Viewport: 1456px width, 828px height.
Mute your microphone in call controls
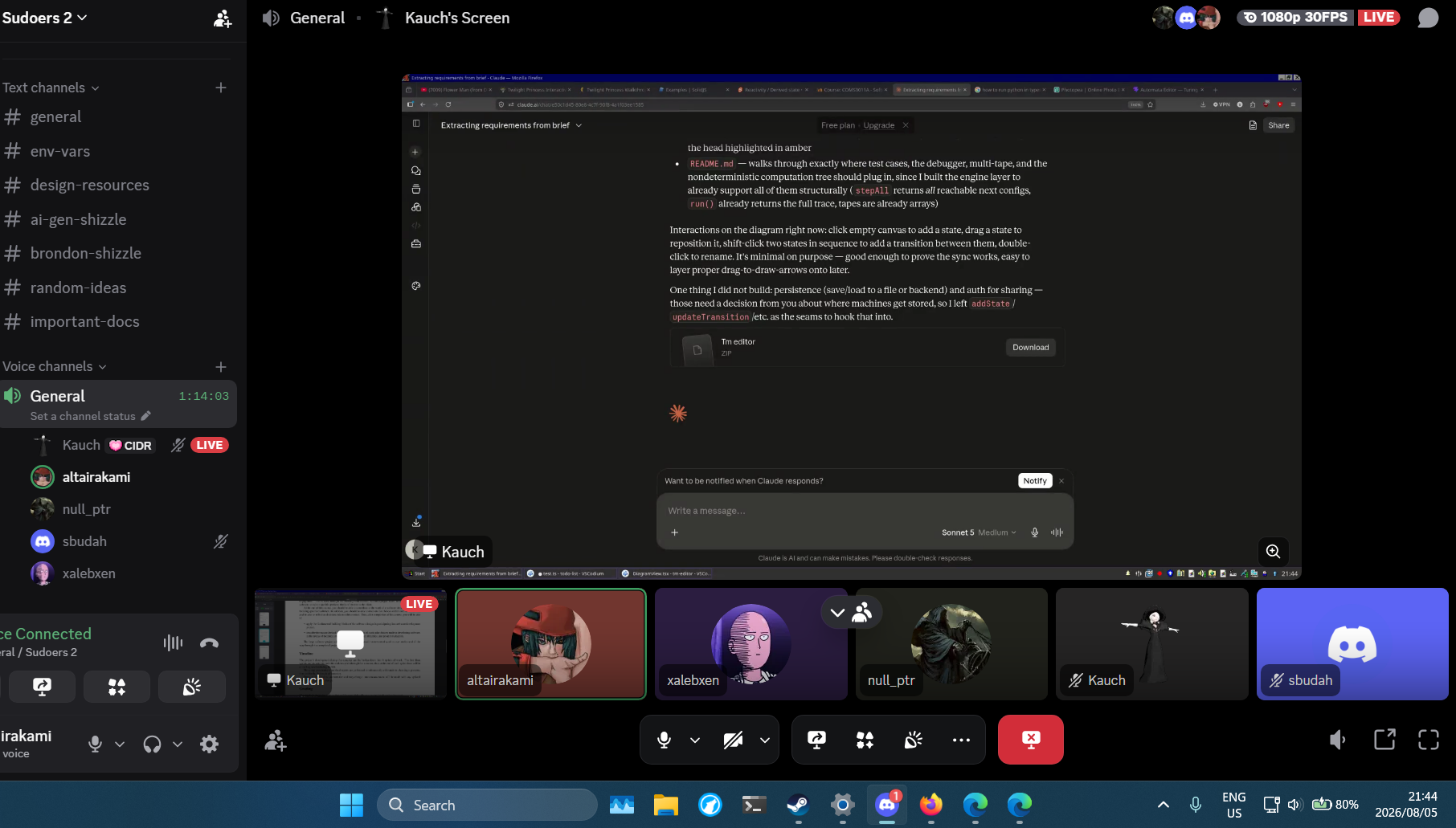click(664, 740)
